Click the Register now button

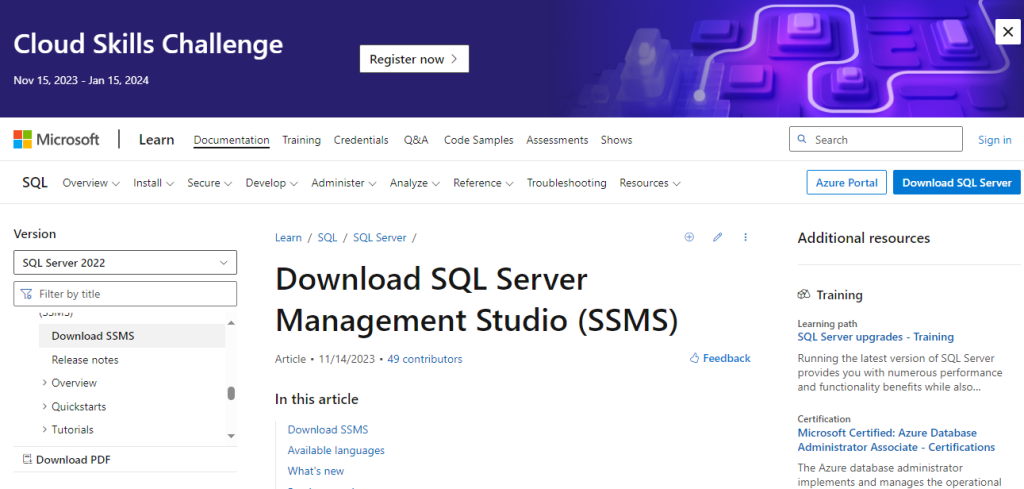tap(414, 59)
